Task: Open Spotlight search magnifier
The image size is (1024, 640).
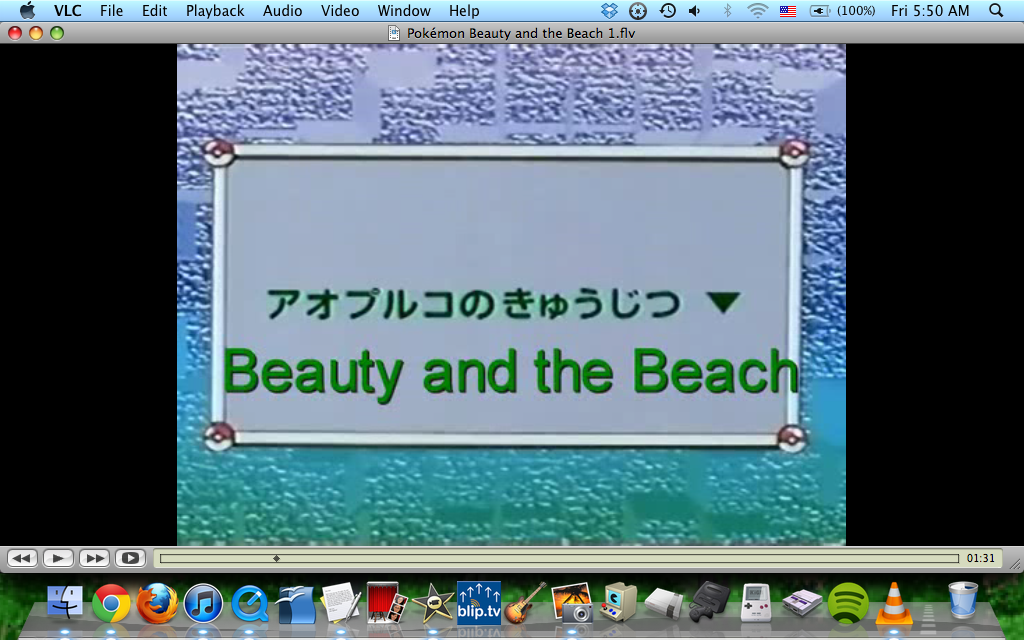Action: coord(996,10)
